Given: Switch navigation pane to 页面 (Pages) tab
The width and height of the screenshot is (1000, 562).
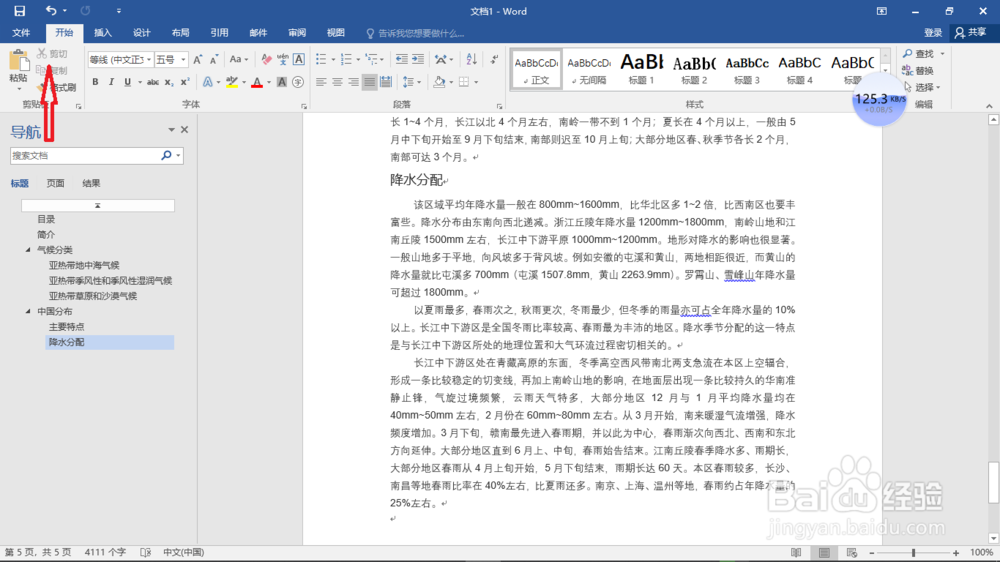Looking at the screenshot, I should click(55, 183).
